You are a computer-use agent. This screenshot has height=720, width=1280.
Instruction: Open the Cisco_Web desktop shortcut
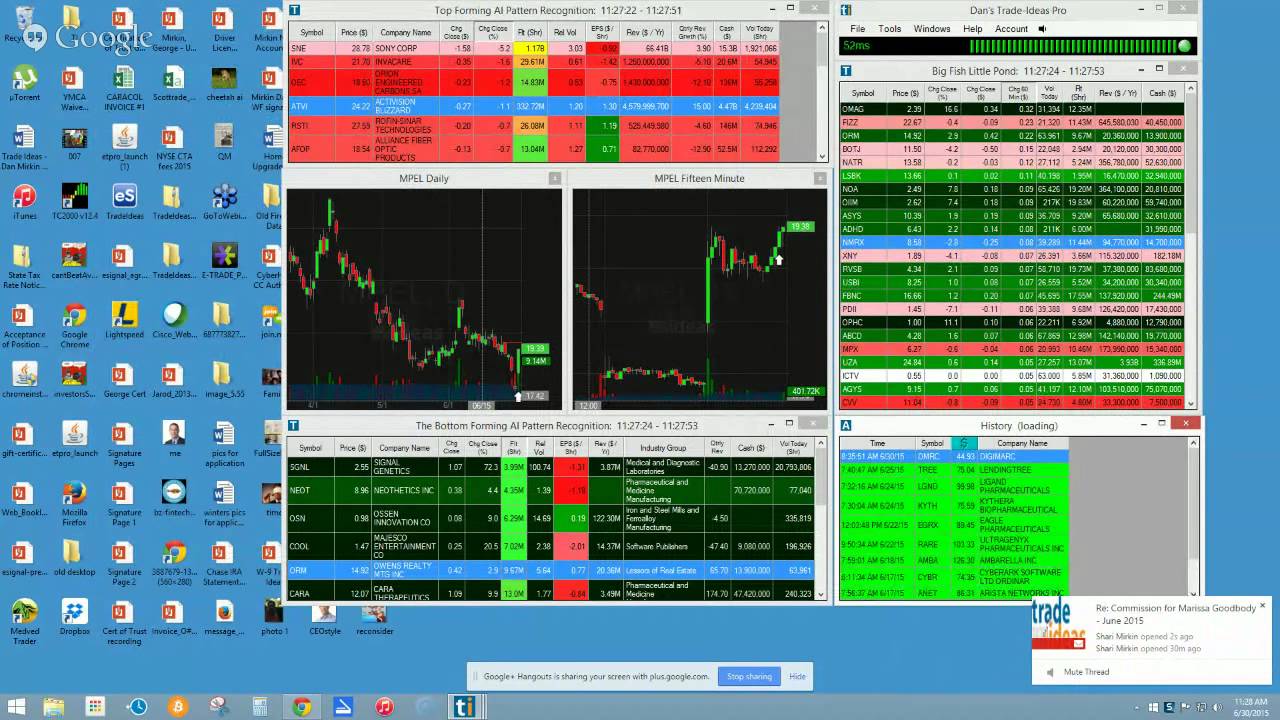[174, 321]
